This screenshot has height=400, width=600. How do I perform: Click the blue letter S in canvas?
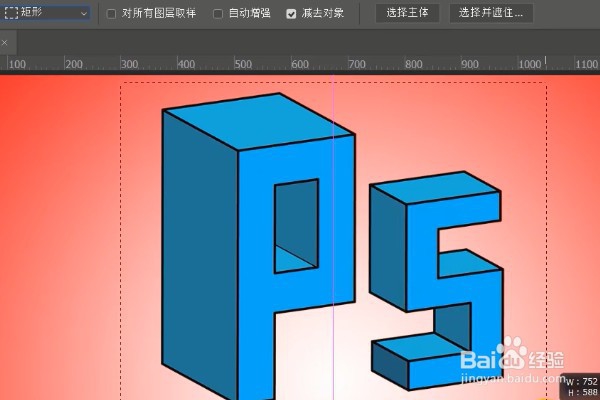coord(436,281)
